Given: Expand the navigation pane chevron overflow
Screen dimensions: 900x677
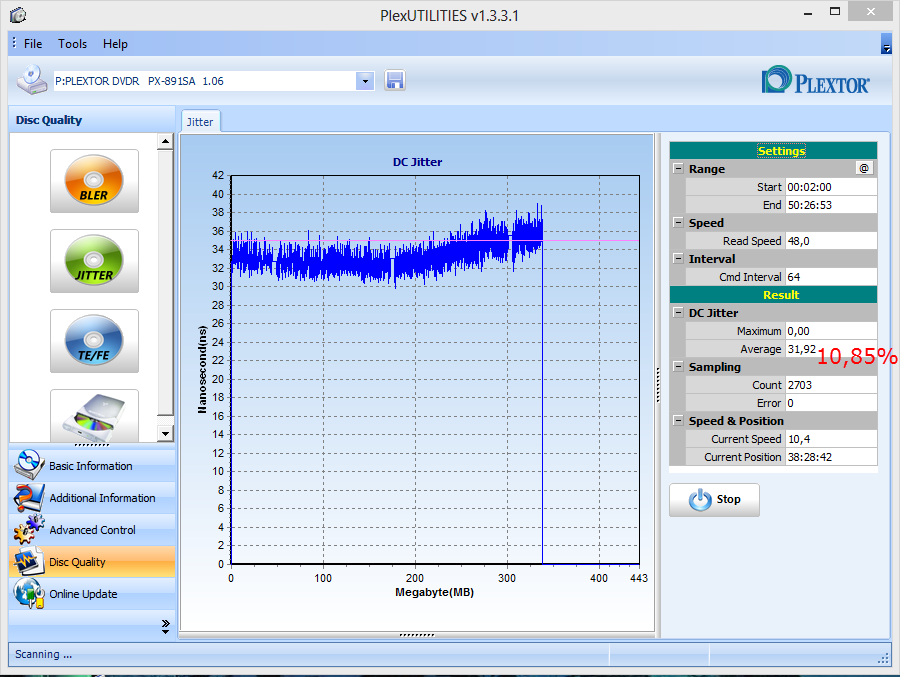Looking at the screenshot, I should pos(165,626).
